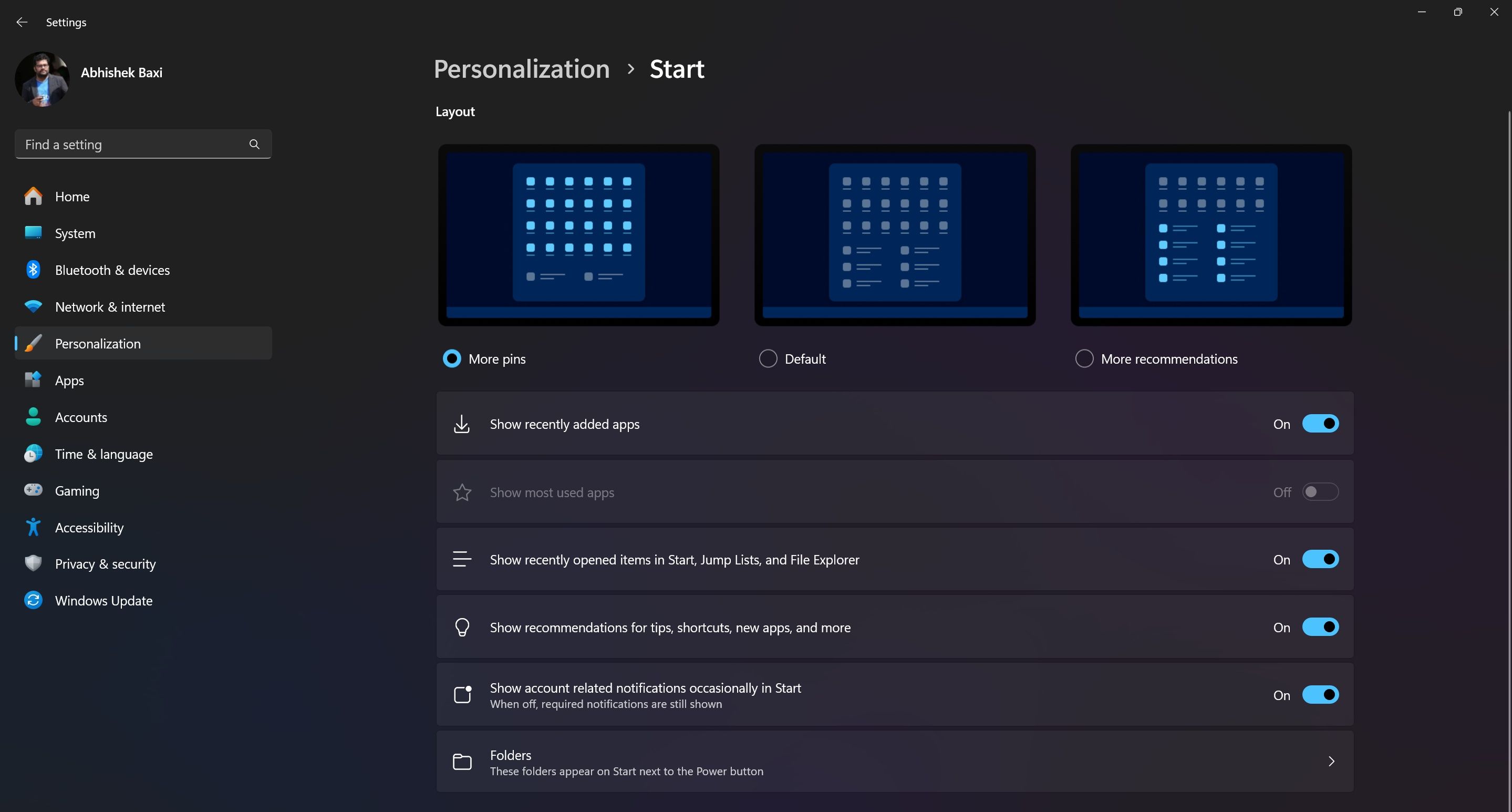
Task: Click the Bluetooth & devices icon
Action: pyautogui.click(x=34, y=269)
